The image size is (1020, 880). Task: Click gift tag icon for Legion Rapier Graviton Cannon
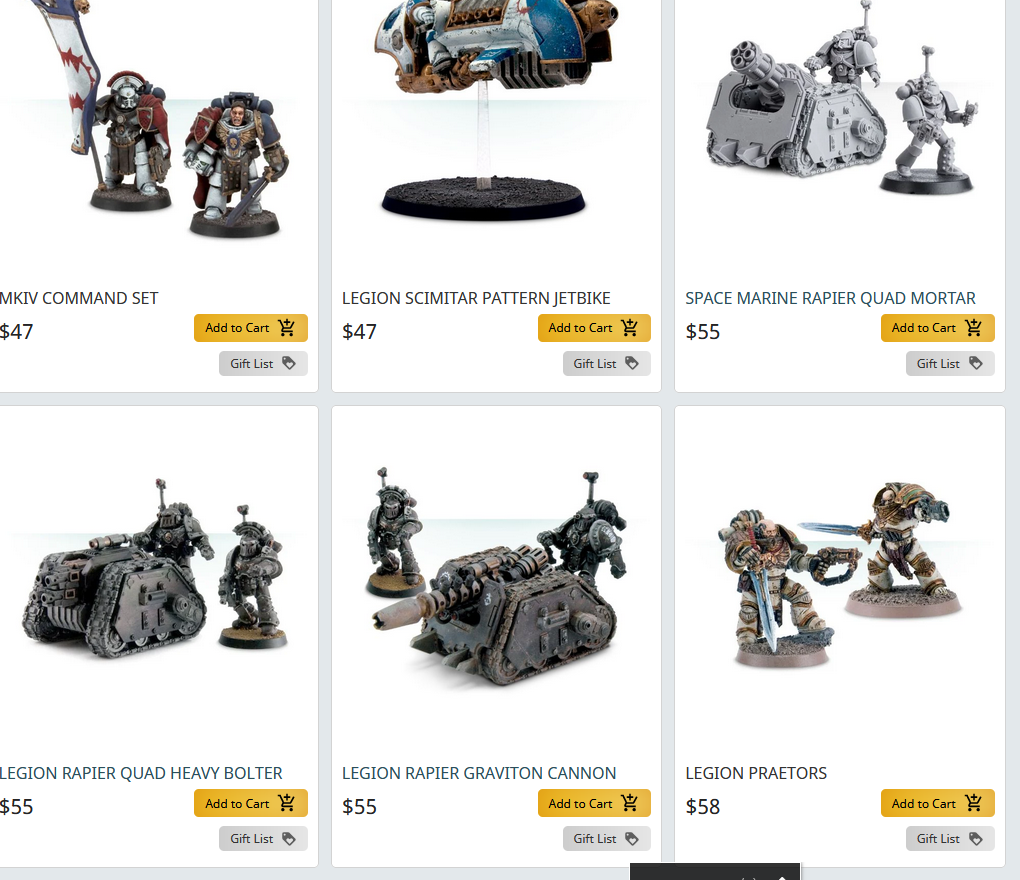click(632, 839)
